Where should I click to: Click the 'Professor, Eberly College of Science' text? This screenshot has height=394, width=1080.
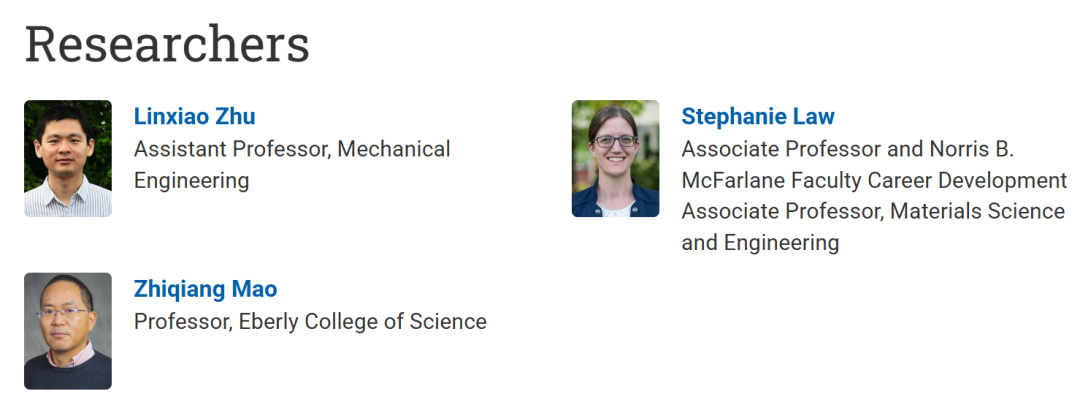pos(310,321)
